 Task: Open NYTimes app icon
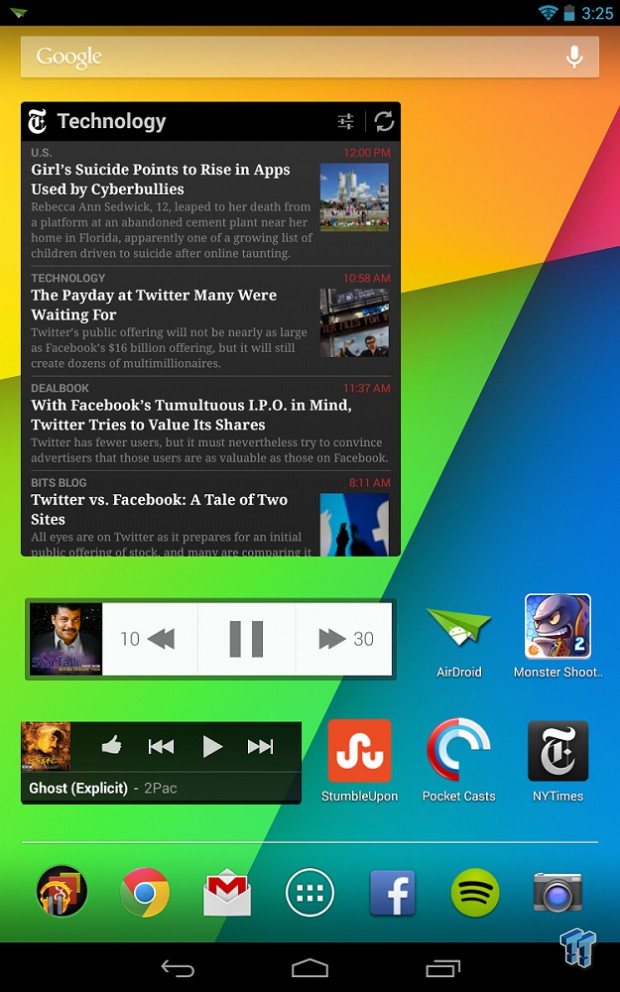pyautogui.click(x=557, y=761)
